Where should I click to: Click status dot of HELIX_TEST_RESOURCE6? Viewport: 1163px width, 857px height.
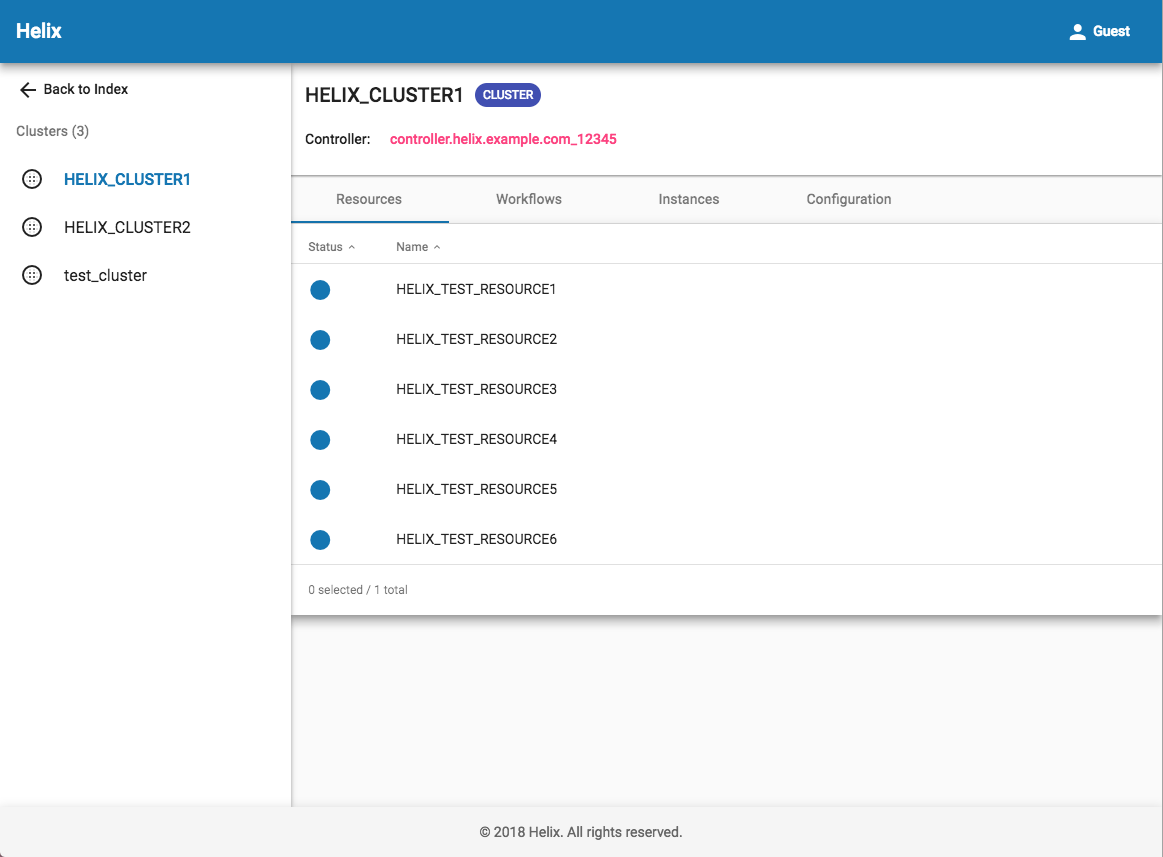point(320,540)
